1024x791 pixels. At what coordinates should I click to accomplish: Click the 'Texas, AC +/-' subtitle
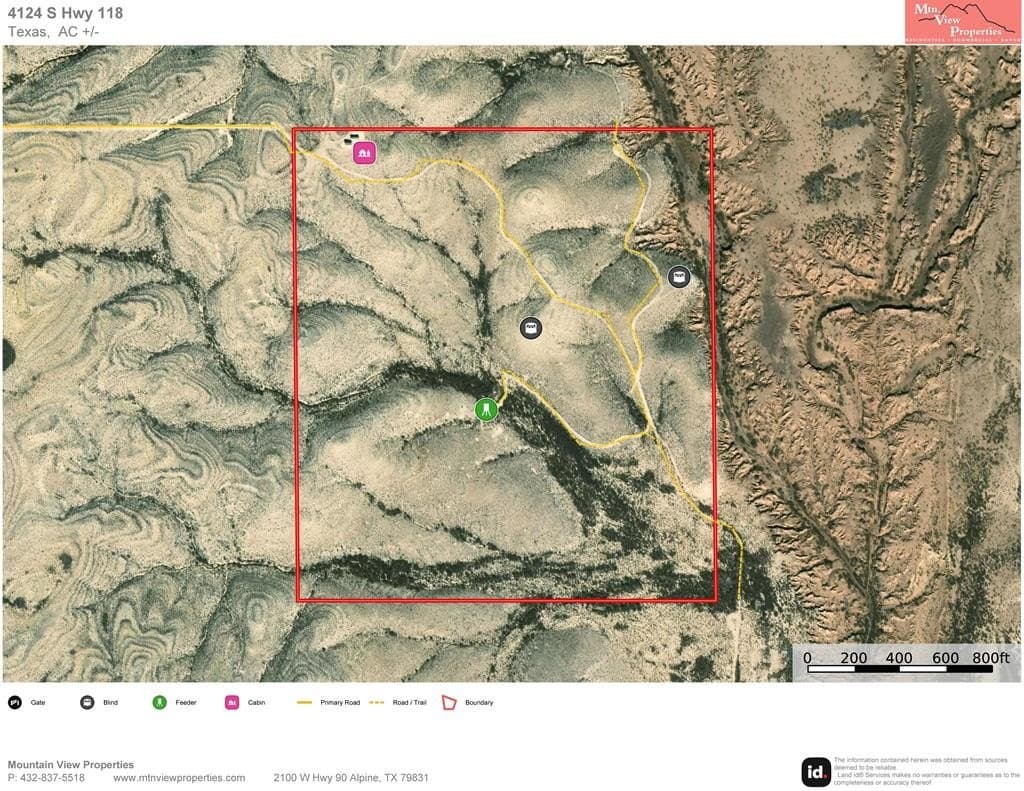tap(54, 31)
